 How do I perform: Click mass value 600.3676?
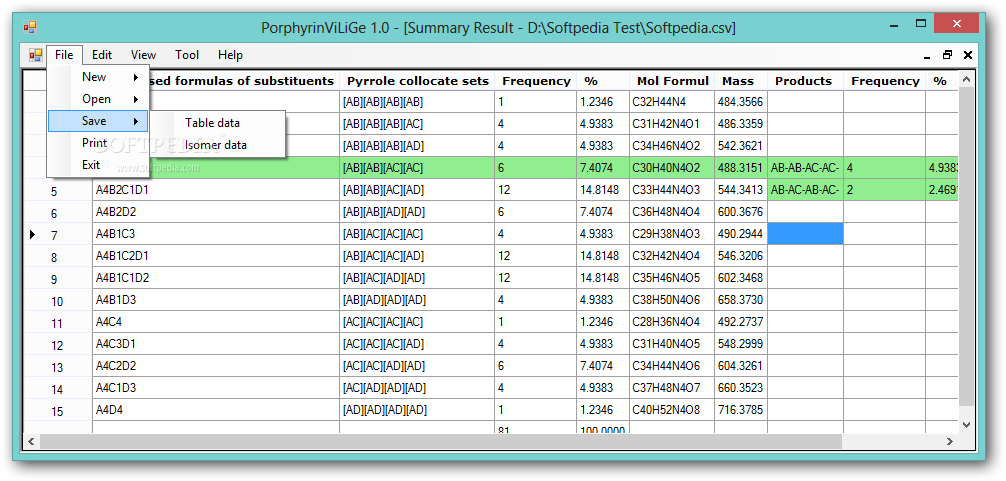(741, 212)
